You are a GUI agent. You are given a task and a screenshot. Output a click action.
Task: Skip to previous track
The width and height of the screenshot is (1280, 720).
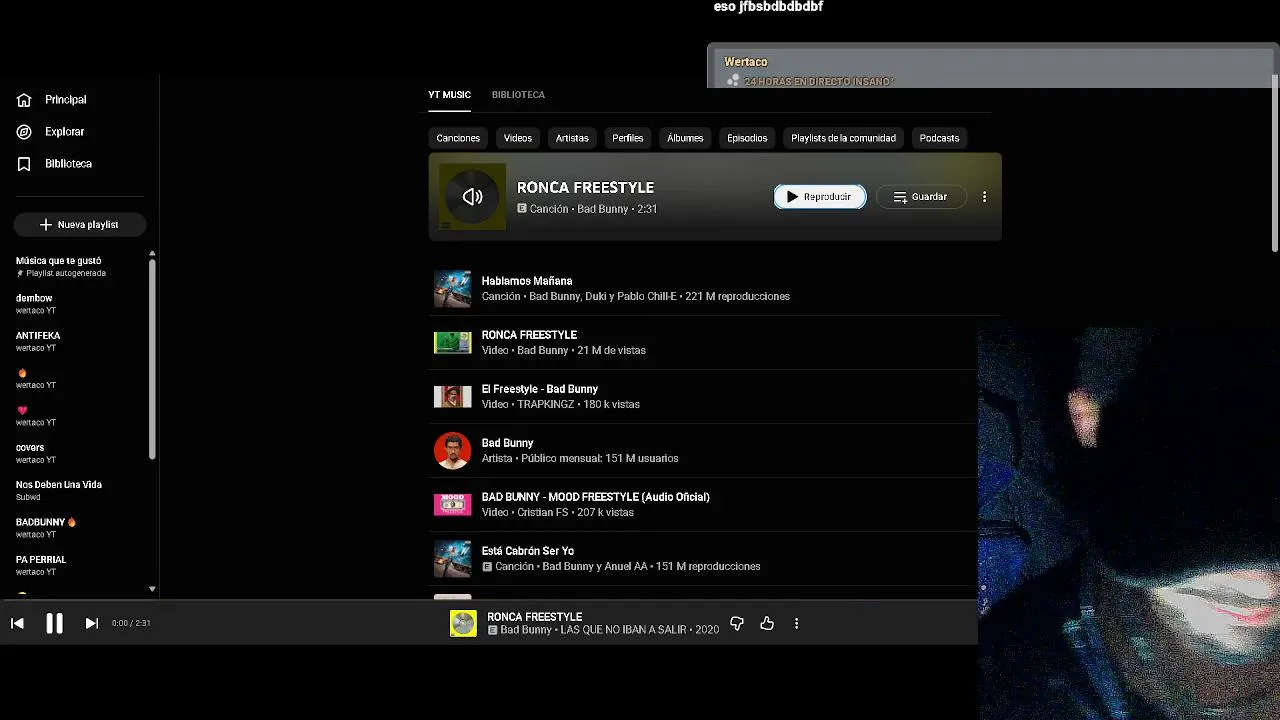[x=17, y=623]
